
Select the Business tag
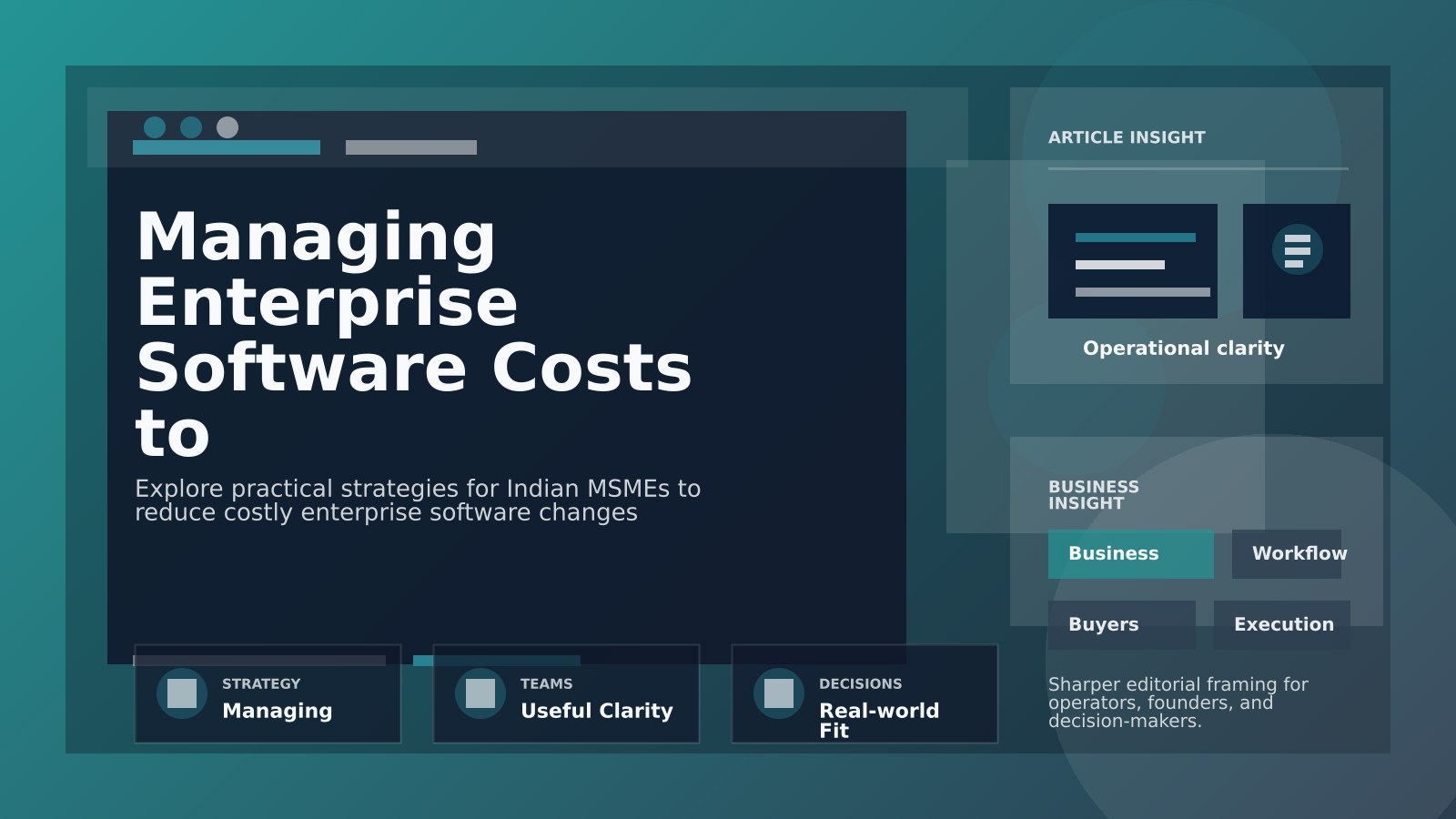(1131, 554)
